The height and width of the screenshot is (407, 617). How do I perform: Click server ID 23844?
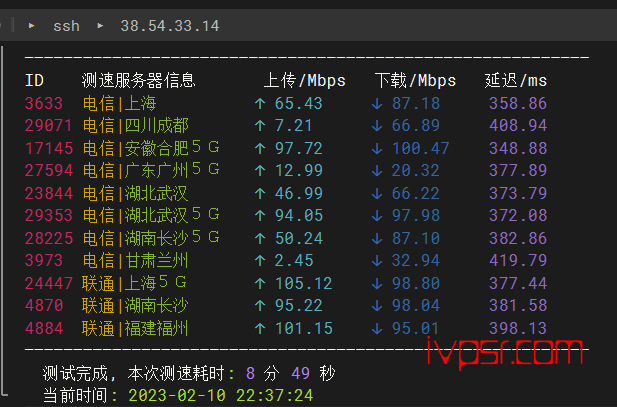click(x=49, y=193)
